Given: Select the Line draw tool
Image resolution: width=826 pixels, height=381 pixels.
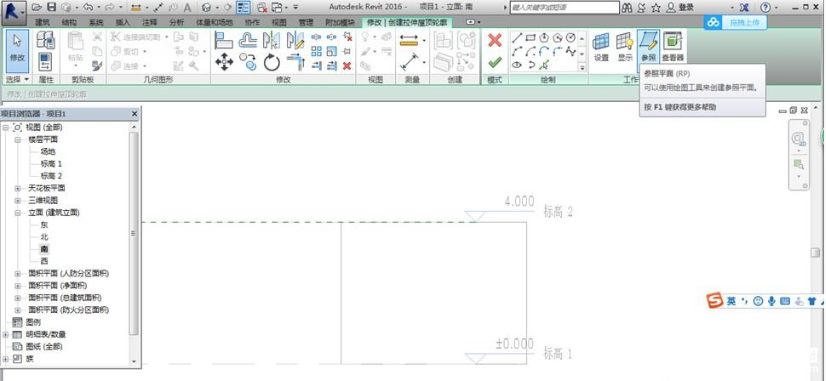Looking at the screenshot, I should pyautogui.click(x=517, y=38).
